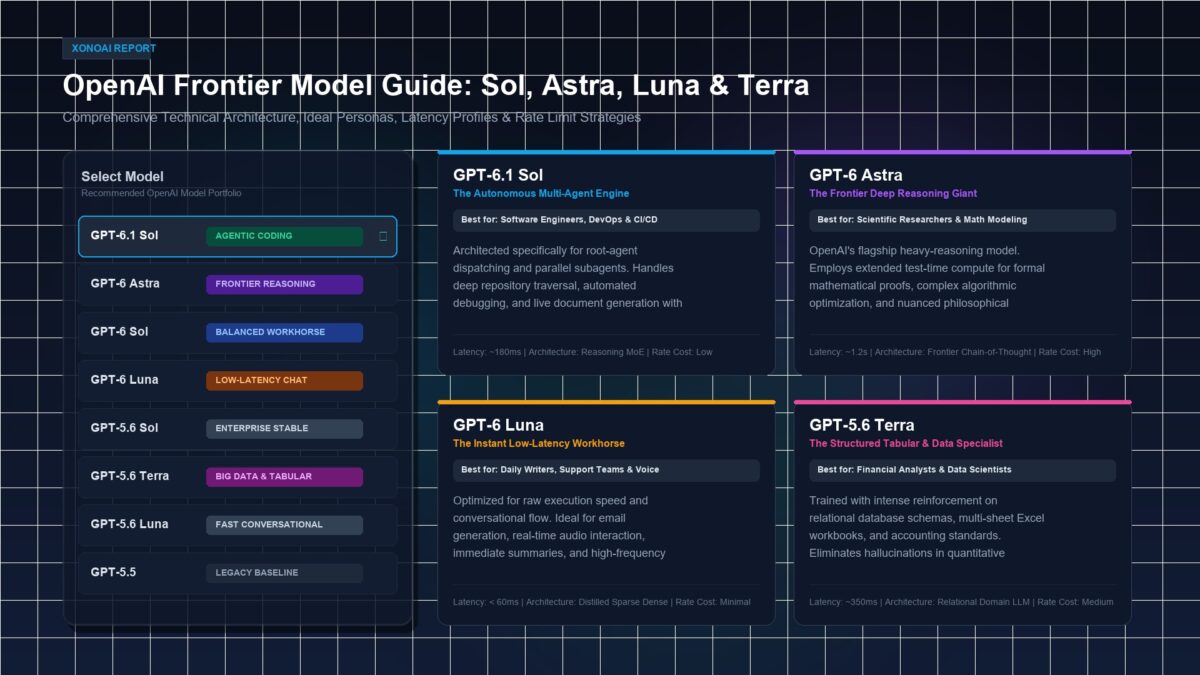Viewport: 1200px width, 675px height.
Task: Click 'The Autonomous Multi-Agent Engine' subtitle
Action: coord(541,194)
